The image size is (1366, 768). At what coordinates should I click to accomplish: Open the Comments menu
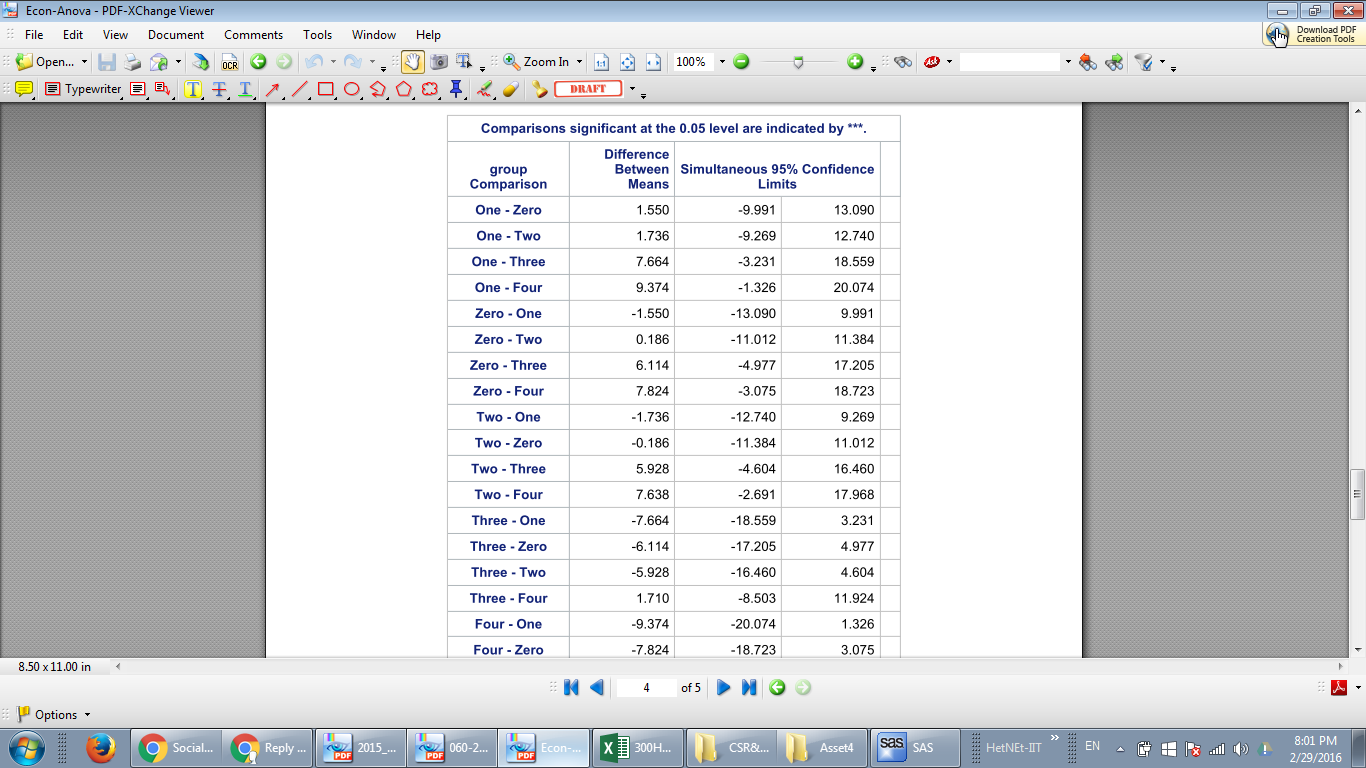tap(253, 34)
